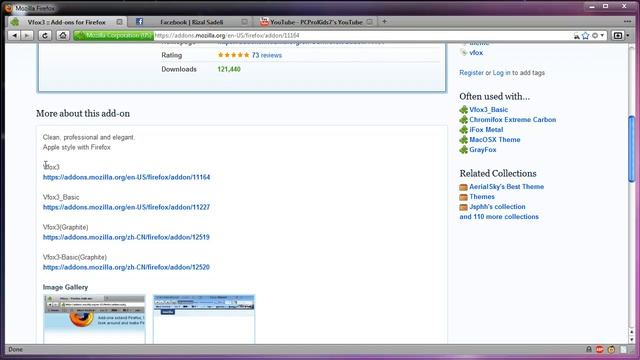The width and height of the screenshot is (640, 360).
Task: Open the addon/12520 Vfox3-Basic(Graphite) link
Action: coord(126,267)
